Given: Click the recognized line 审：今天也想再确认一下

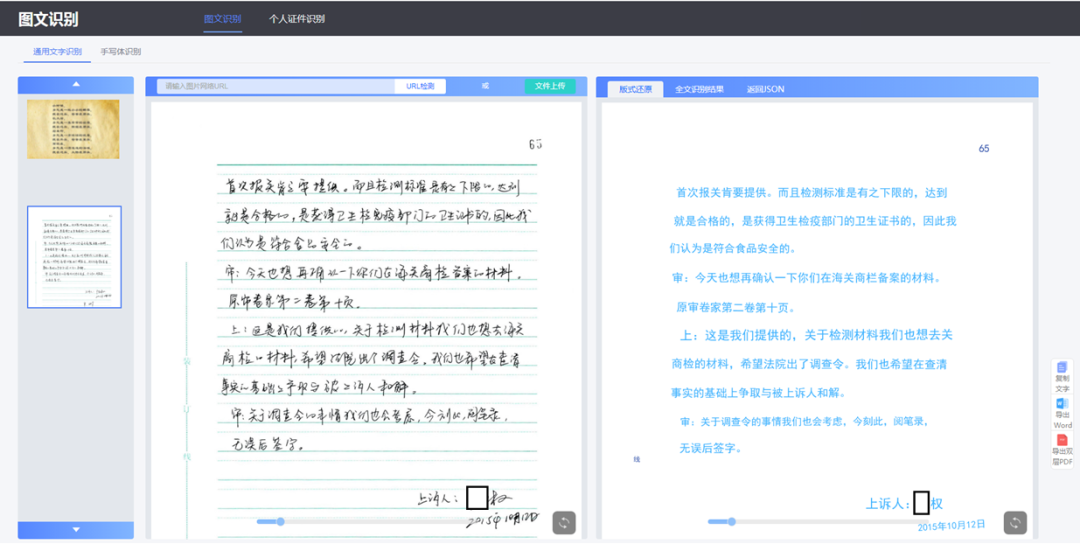Looking at the screenshot, I should (x=807, y=278).
